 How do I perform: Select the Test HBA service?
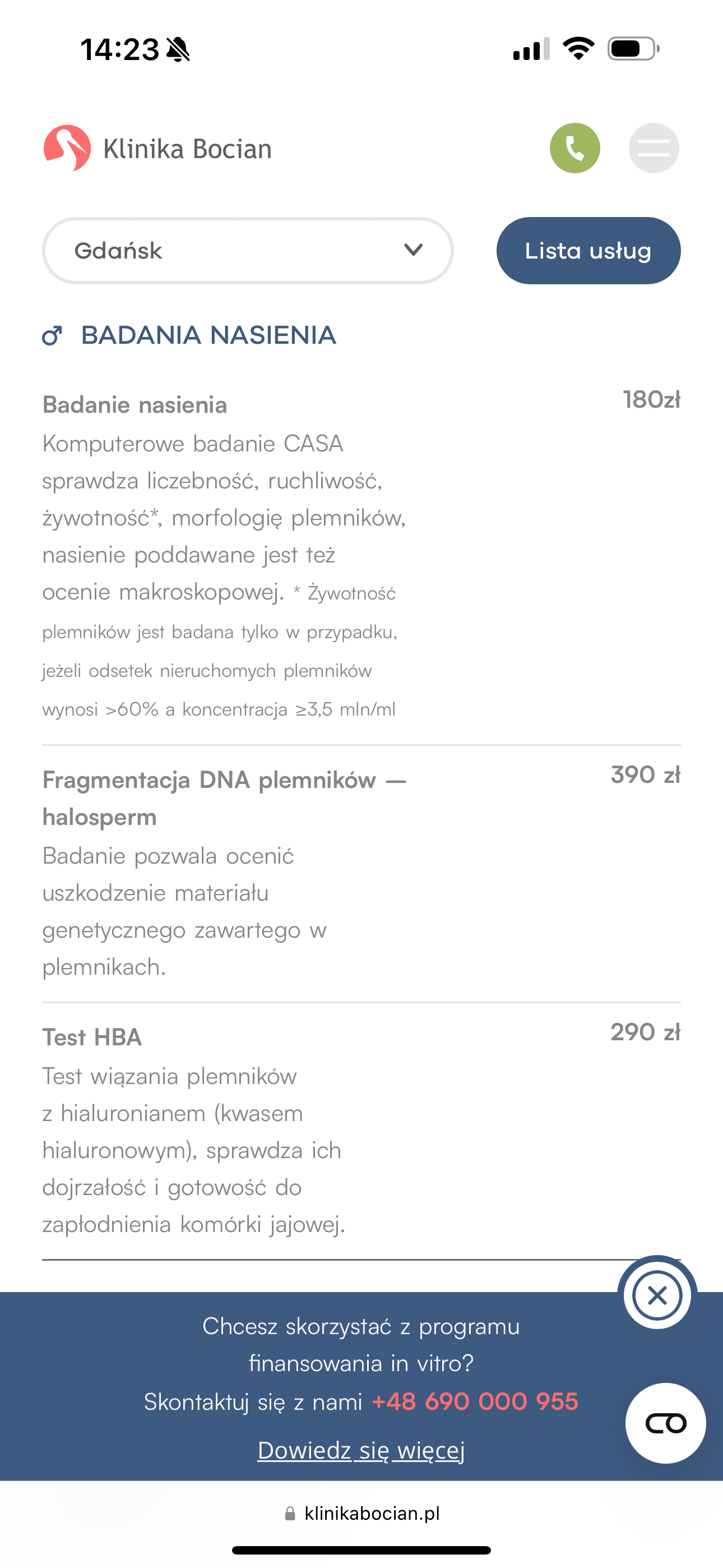92,1037
